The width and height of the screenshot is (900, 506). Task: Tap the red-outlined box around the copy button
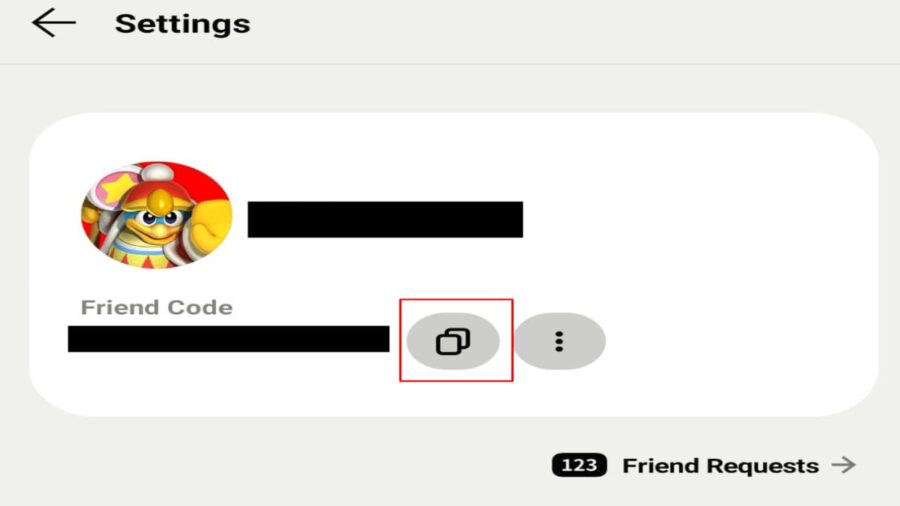(x=456, y=340)
